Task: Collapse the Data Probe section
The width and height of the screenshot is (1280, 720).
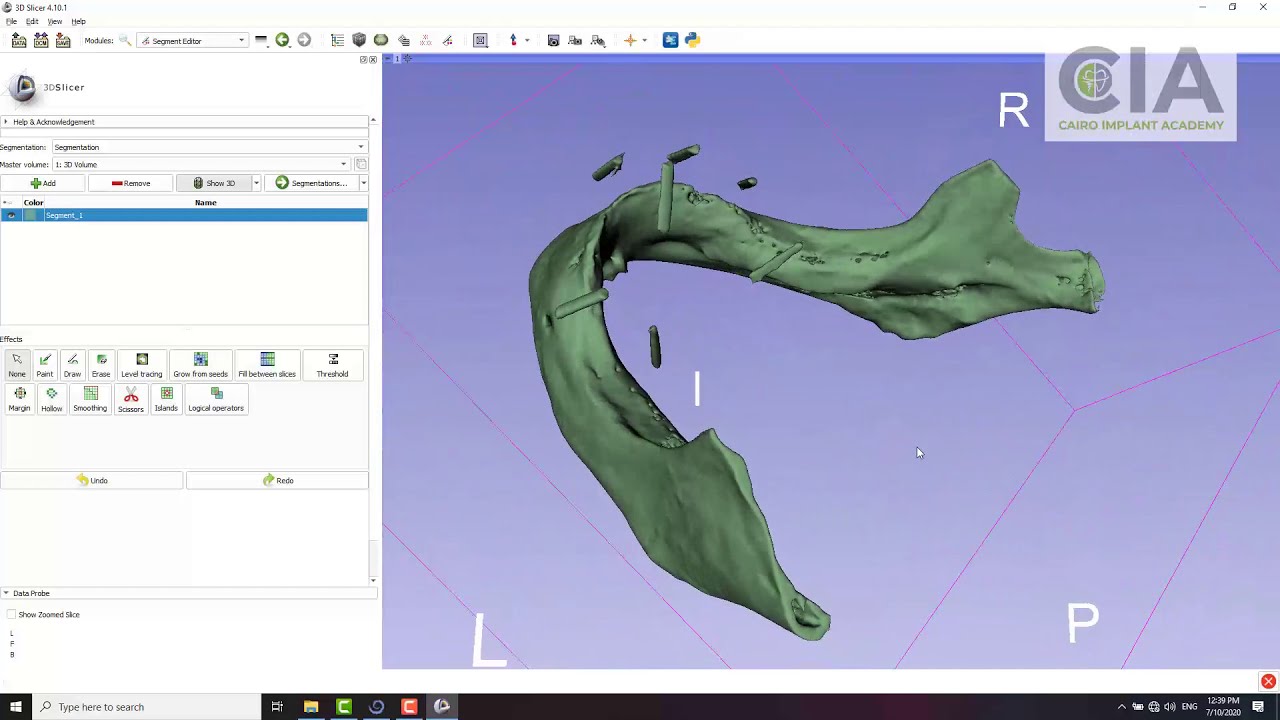Action: (x=188, y=593)
